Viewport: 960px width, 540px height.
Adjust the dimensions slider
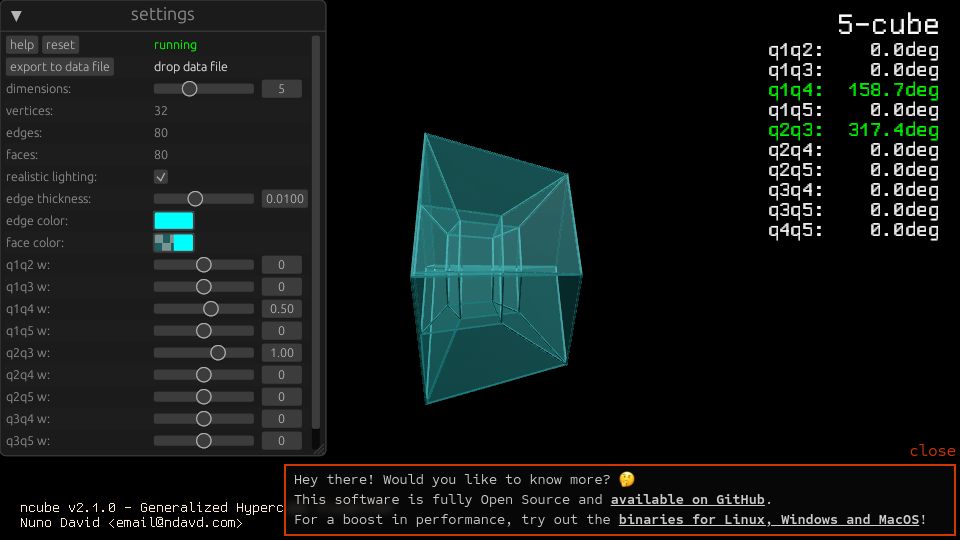(204, 89)
